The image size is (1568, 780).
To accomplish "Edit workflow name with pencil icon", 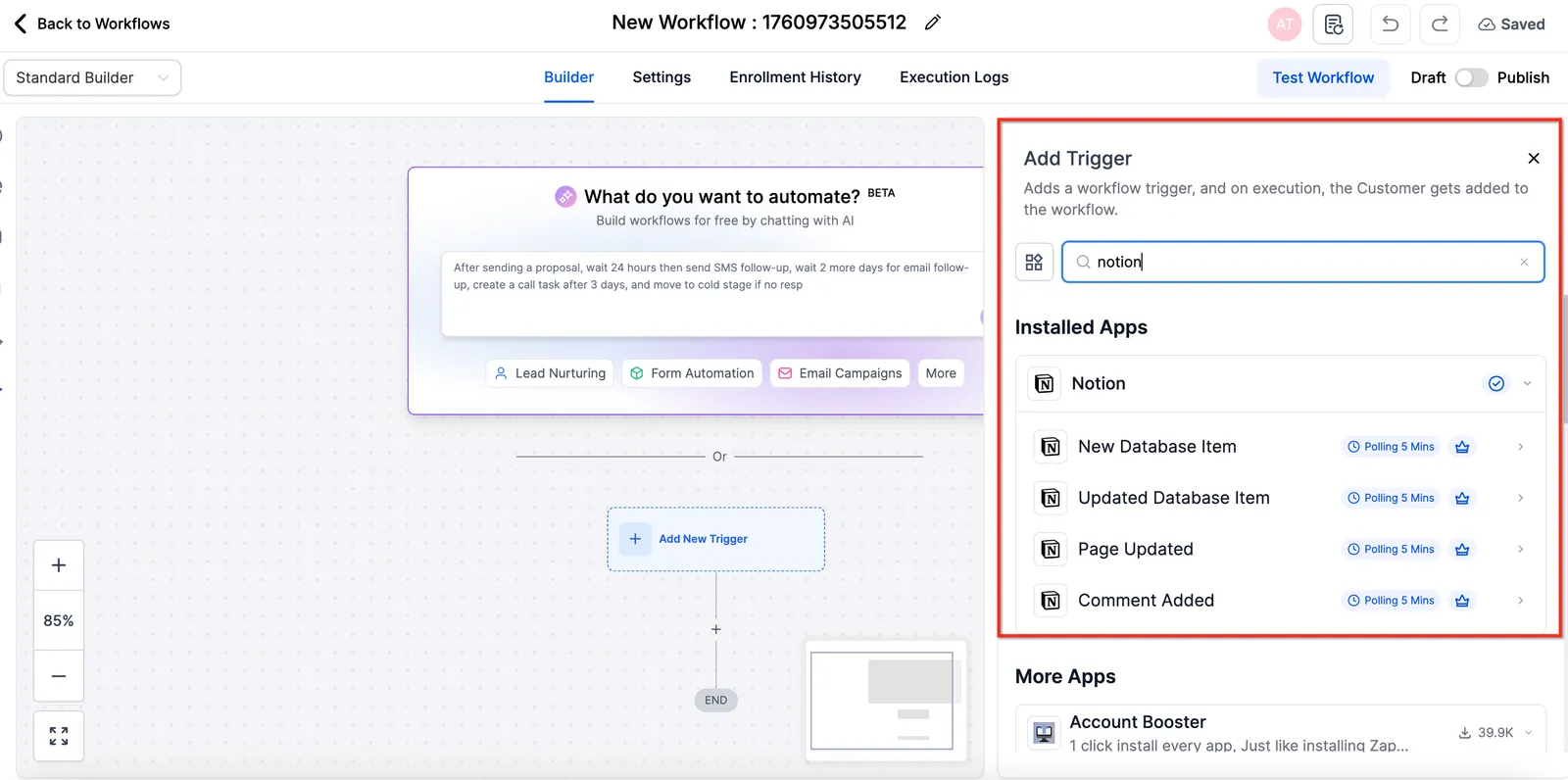I will [x=933, y=23].
